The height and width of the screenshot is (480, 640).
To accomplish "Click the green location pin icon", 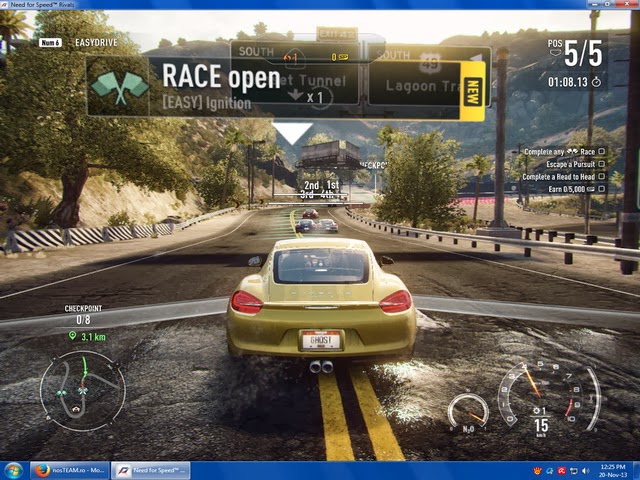I will tap(72, 336).
